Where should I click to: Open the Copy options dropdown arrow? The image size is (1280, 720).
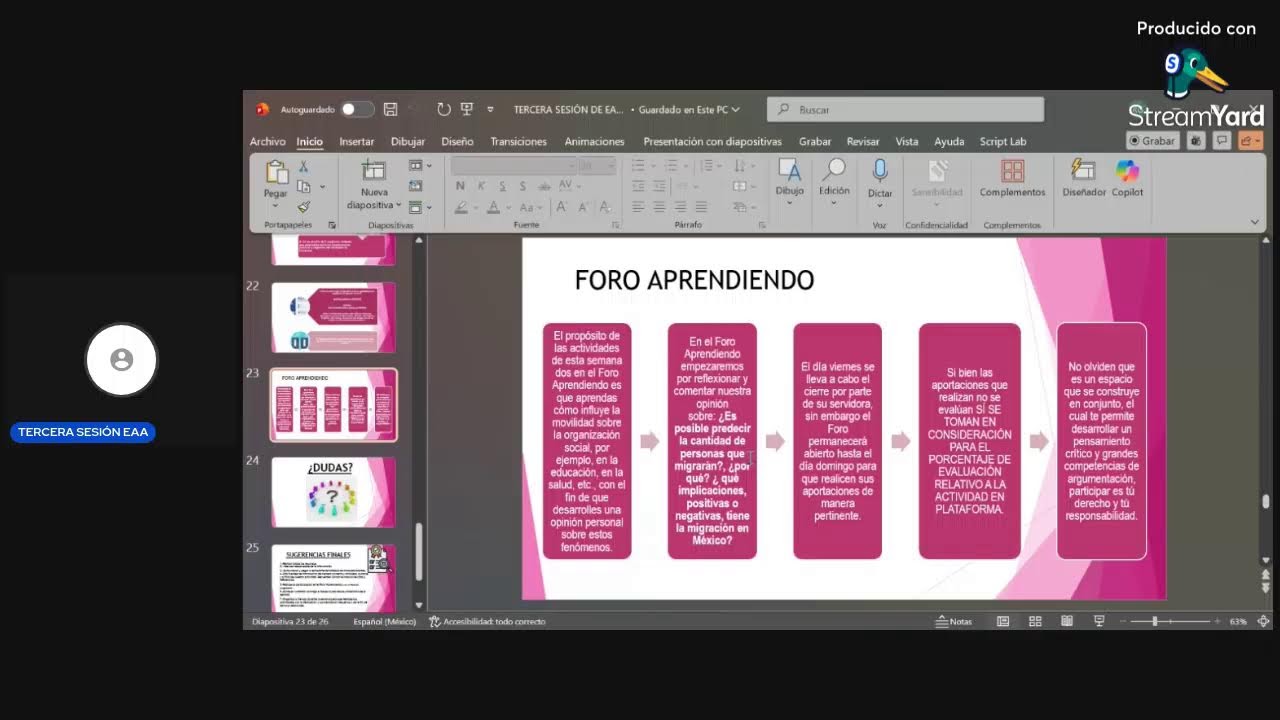(322, 187)
